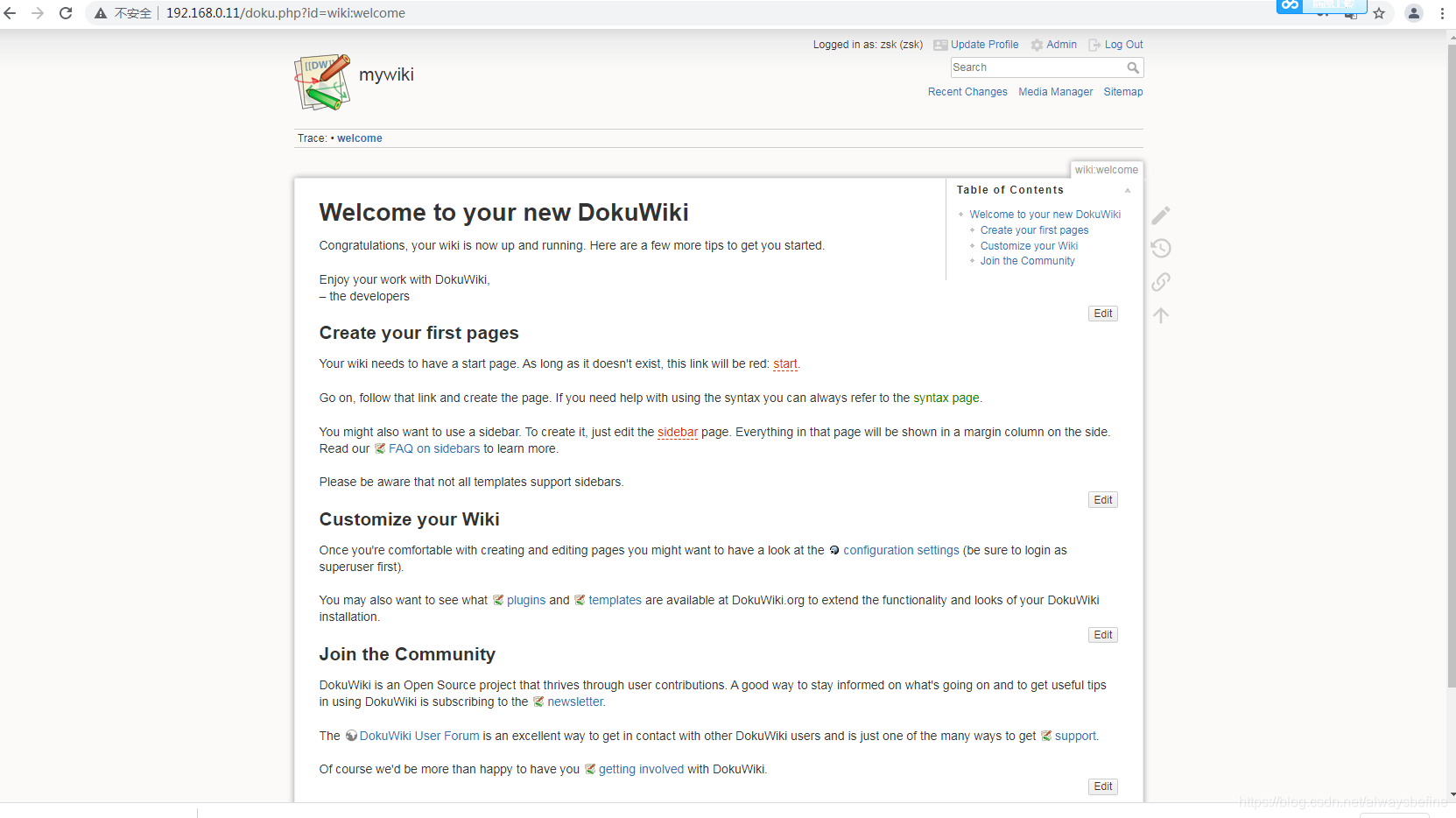
Task: Open the Recent Changes page
Action: [x=967, y=91]
